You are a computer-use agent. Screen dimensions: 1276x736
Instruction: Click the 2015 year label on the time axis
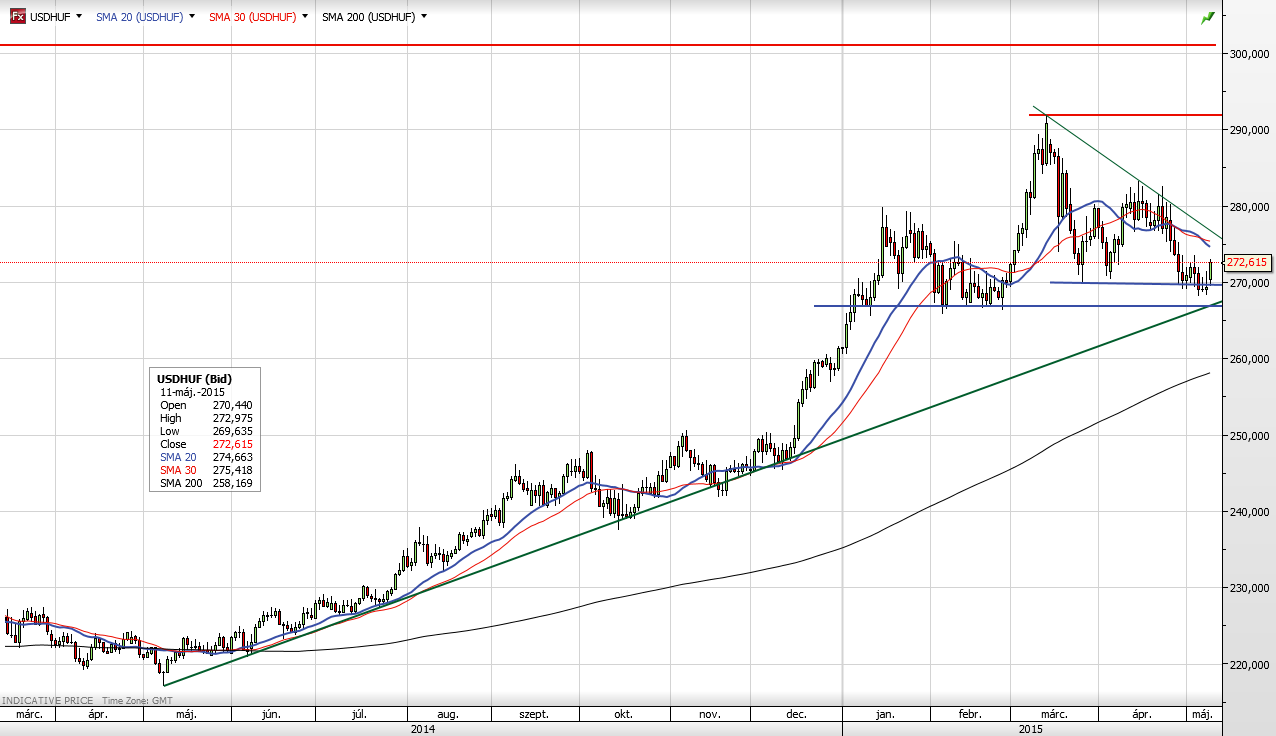[x=1031, y=729]
